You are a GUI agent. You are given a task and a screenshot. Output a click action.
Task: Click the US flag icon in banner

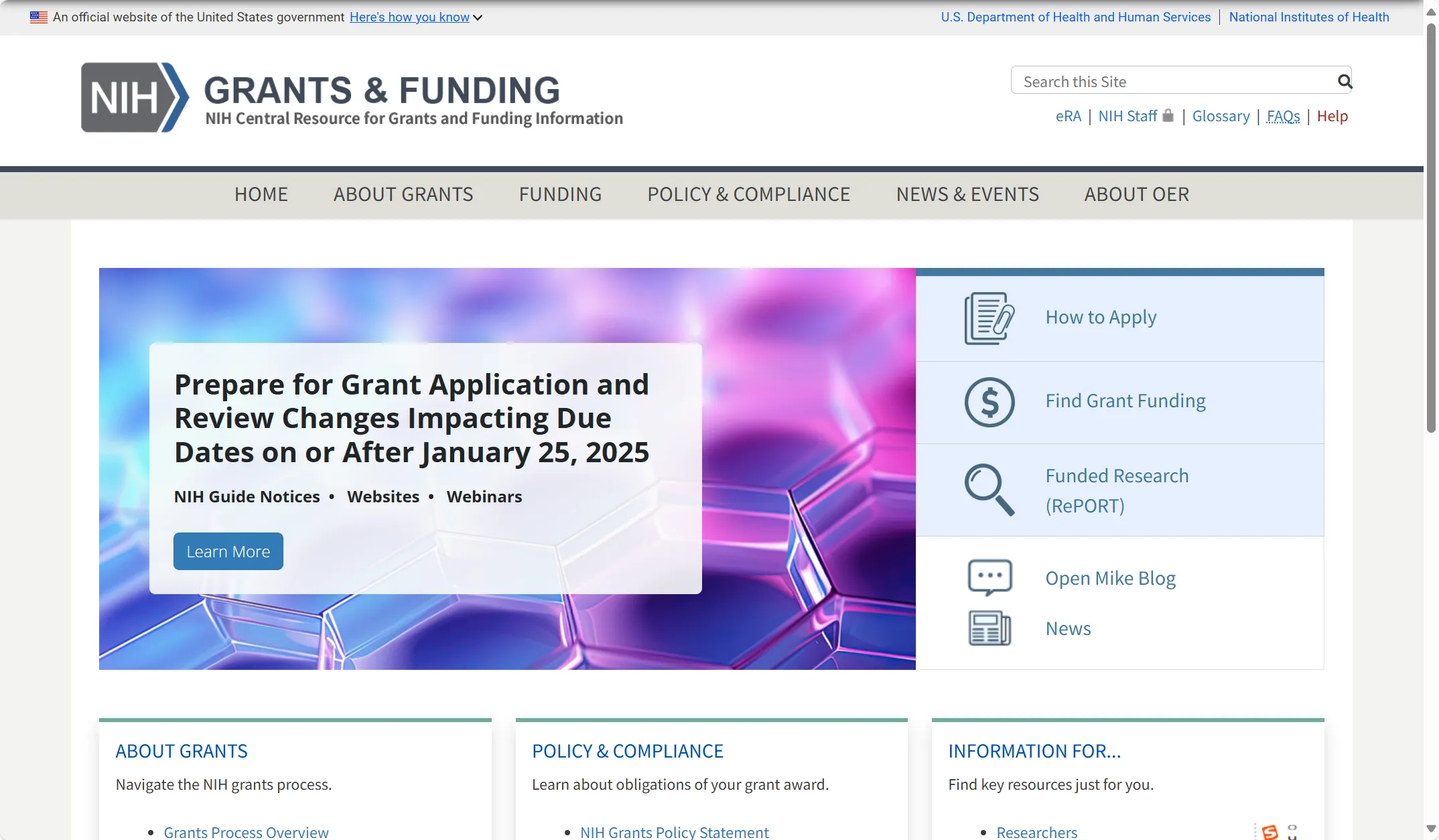point(39,17)
